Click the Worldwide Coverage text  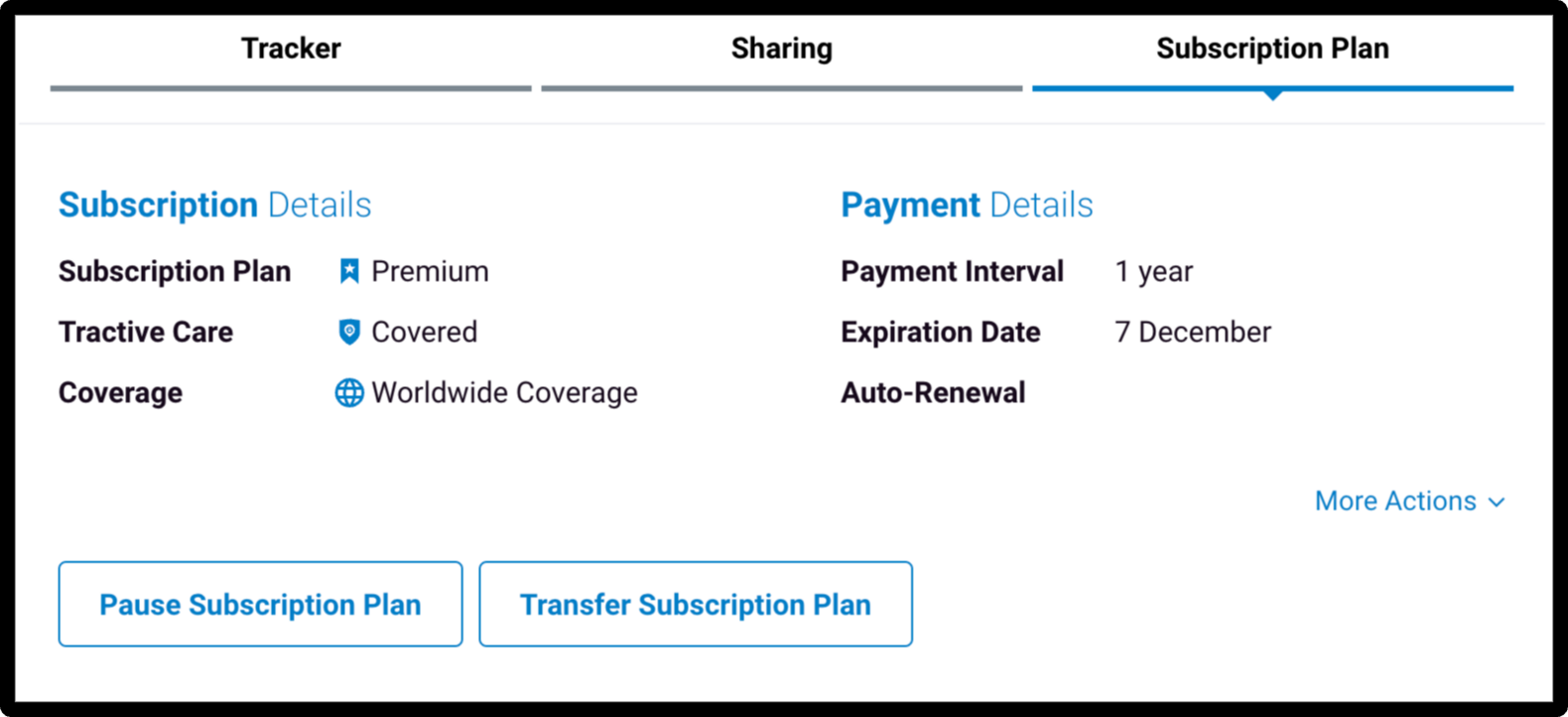coord(504,392)
